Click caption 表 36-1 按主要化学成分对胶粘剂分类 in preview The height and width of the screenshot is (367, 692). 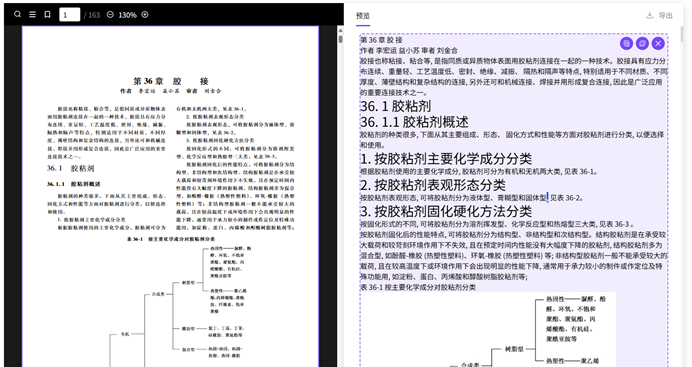pyautogui.click(x=417, y=287)
